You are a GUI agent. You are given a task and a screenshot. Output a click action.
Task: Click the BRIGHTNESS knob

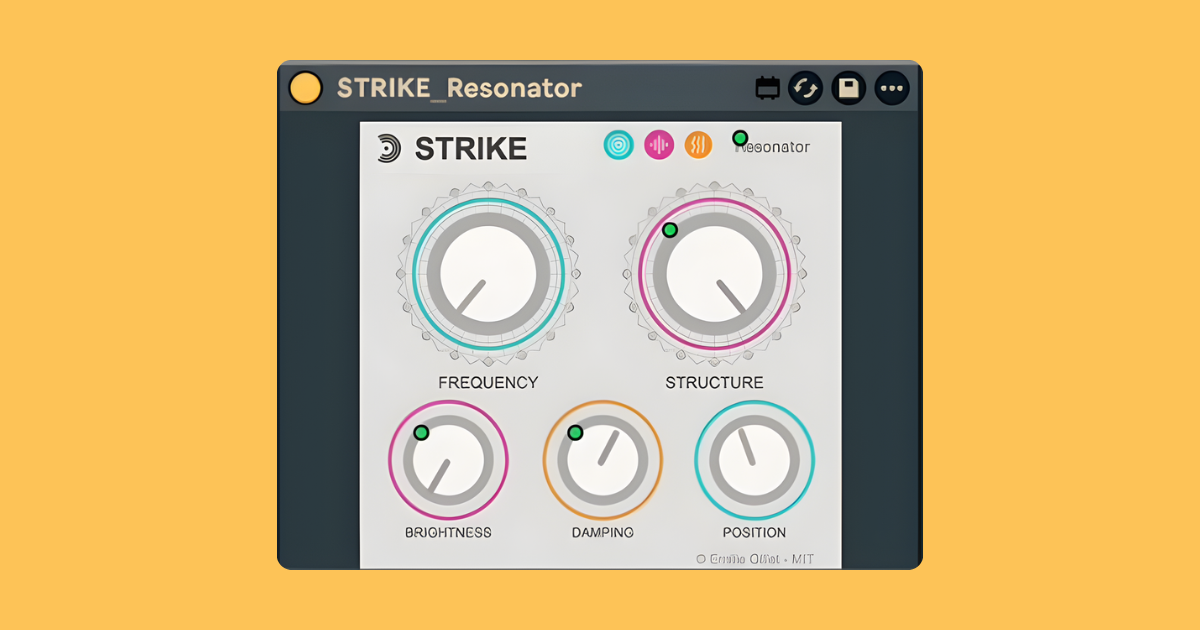(448, 460)
